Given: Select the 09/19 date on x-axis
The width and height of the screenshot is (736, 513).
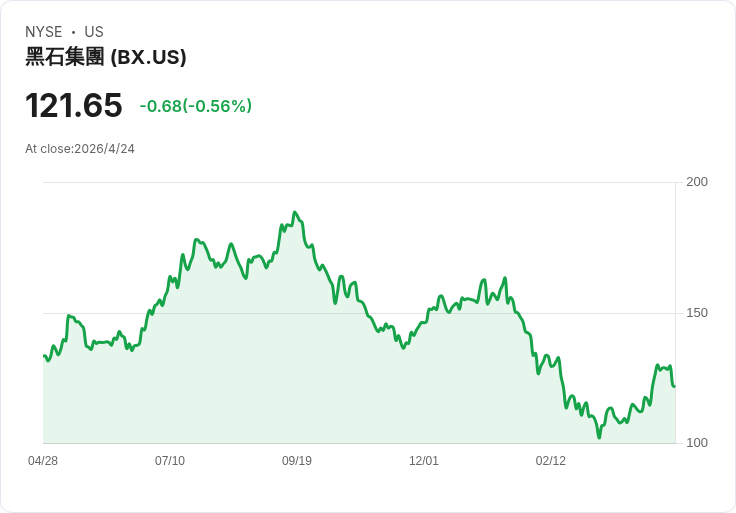Looking at the screenshot, I should (x=297, y=461).
